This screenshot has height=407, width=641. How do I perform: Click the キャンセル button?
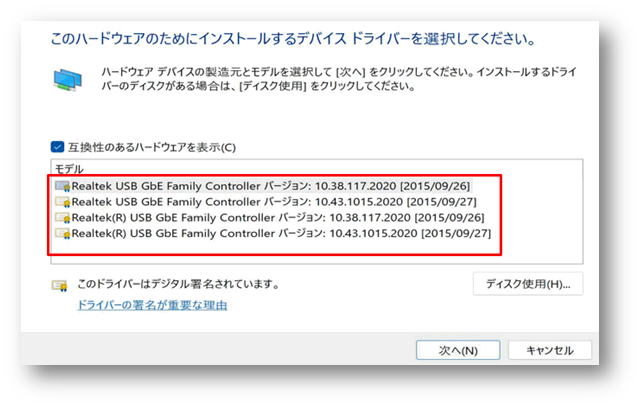[550, 350]
